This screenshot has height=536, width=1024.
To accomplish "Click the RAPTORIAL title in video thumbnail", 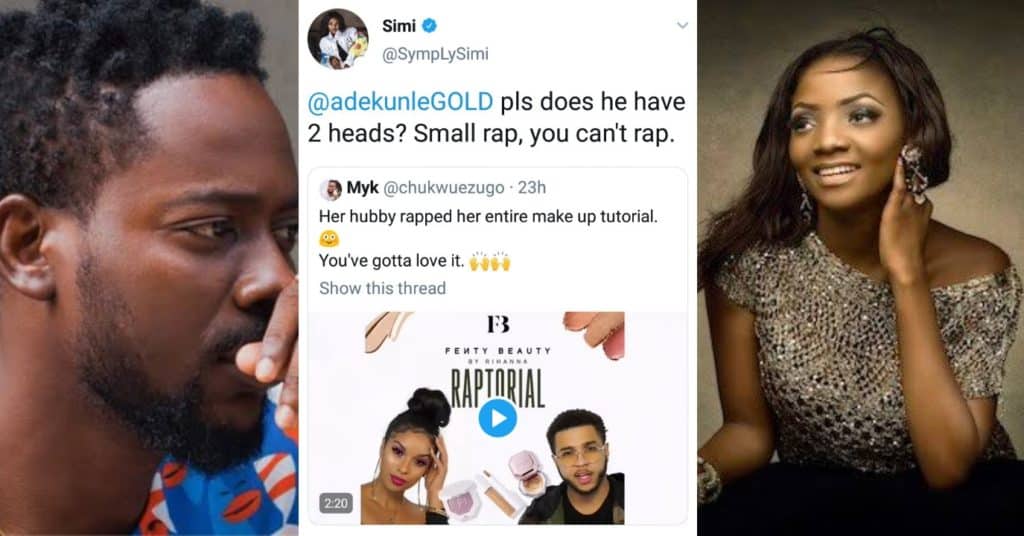I will [x=498, y=387].
